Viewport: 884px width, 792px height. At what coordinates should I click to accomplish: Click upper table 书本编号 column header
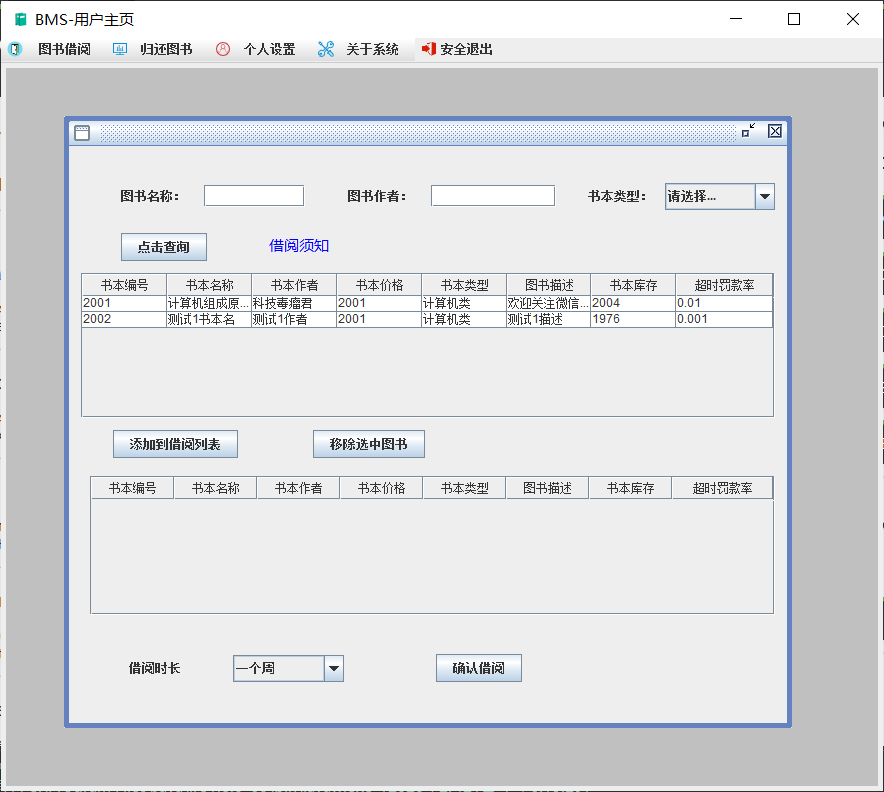click(x=124, y=285)
